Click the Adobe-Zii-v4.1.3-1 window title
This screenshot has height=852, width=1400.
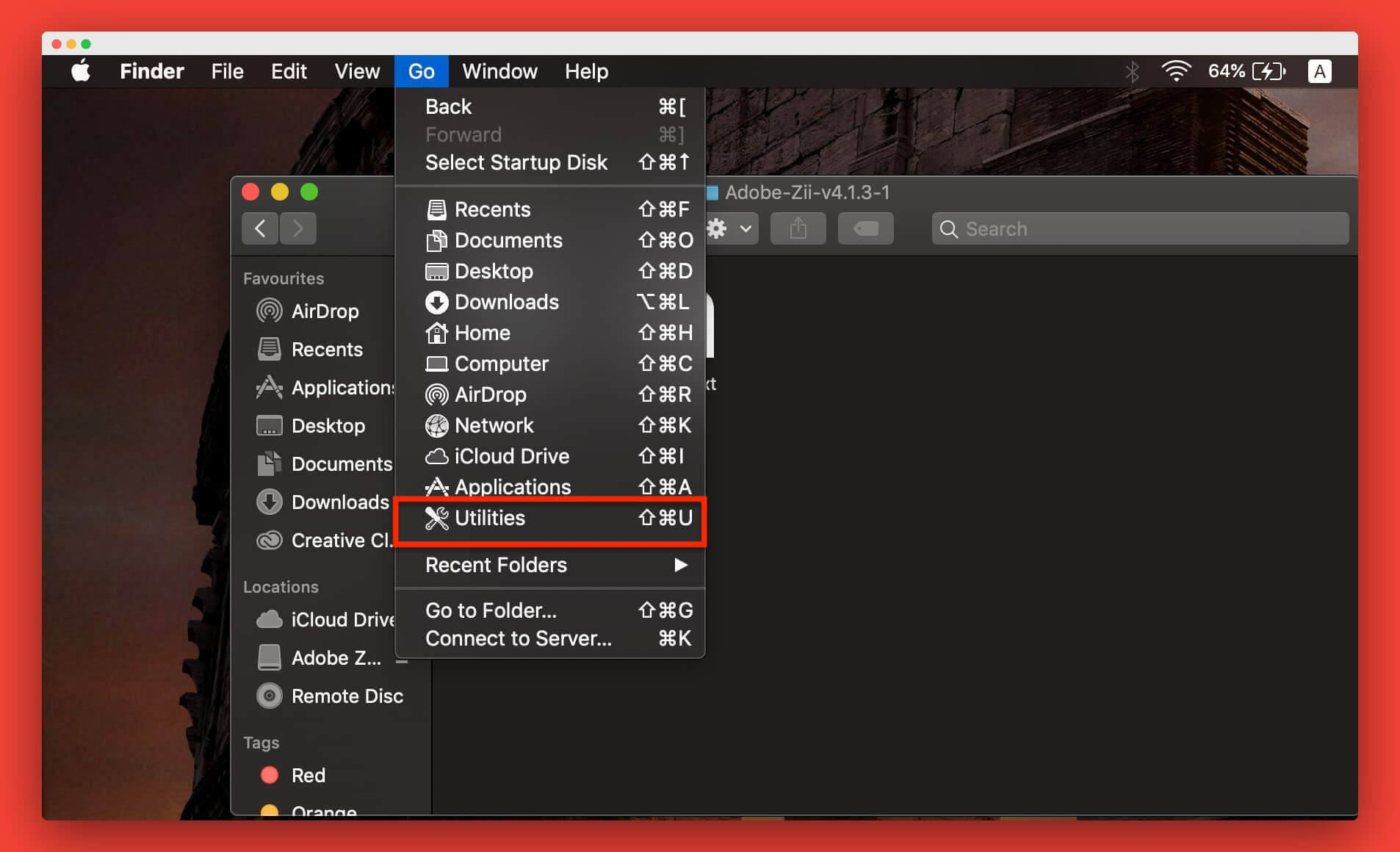click(x=807, y=192)
